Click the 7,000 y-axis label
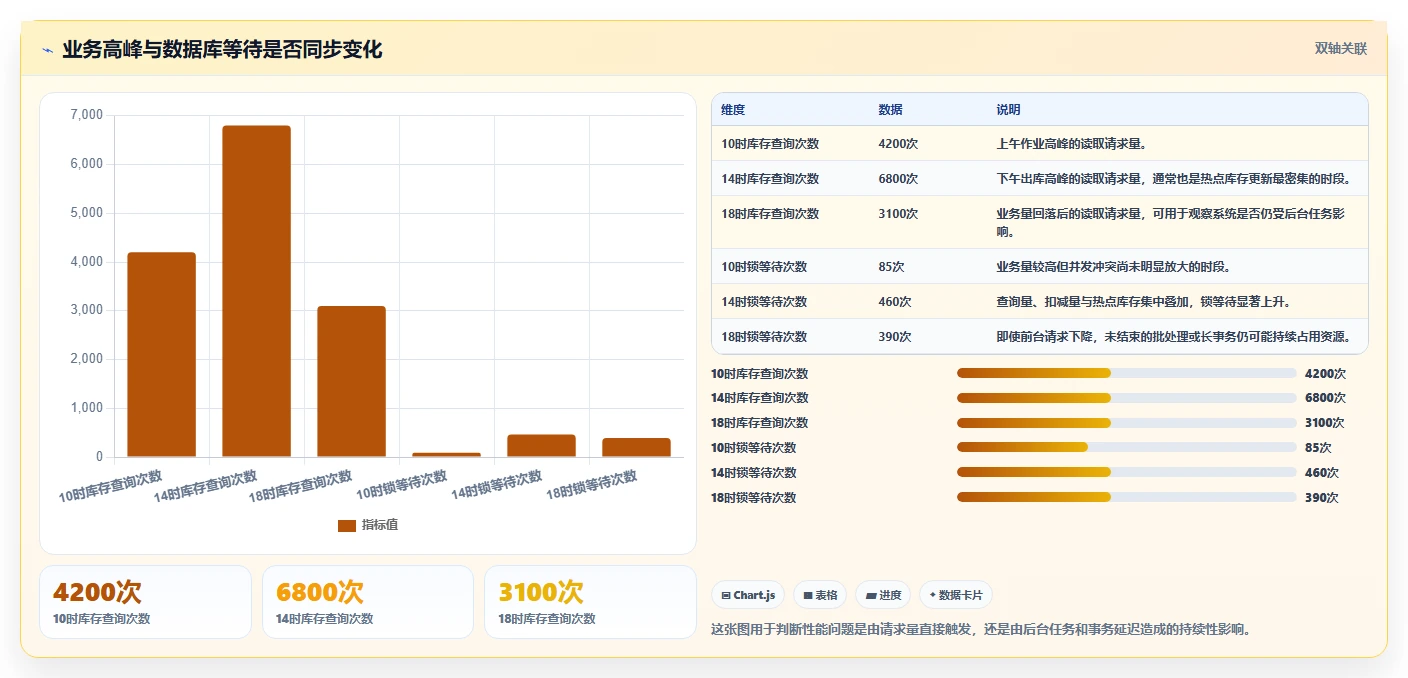Image resolution: width=1408 pixels, height=678 pixels. point(86,116)
